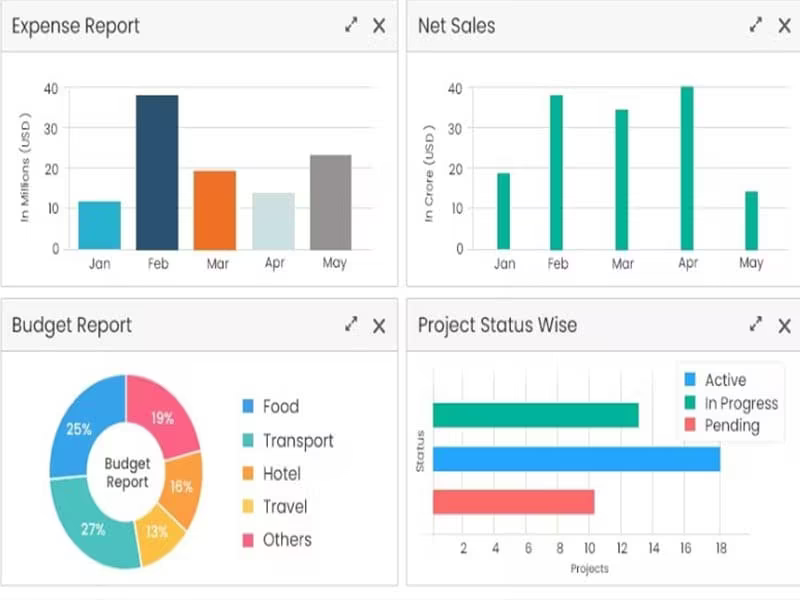Toggle the Active series in legend
The width and height of the screenshot is (800, 600).
715,380
